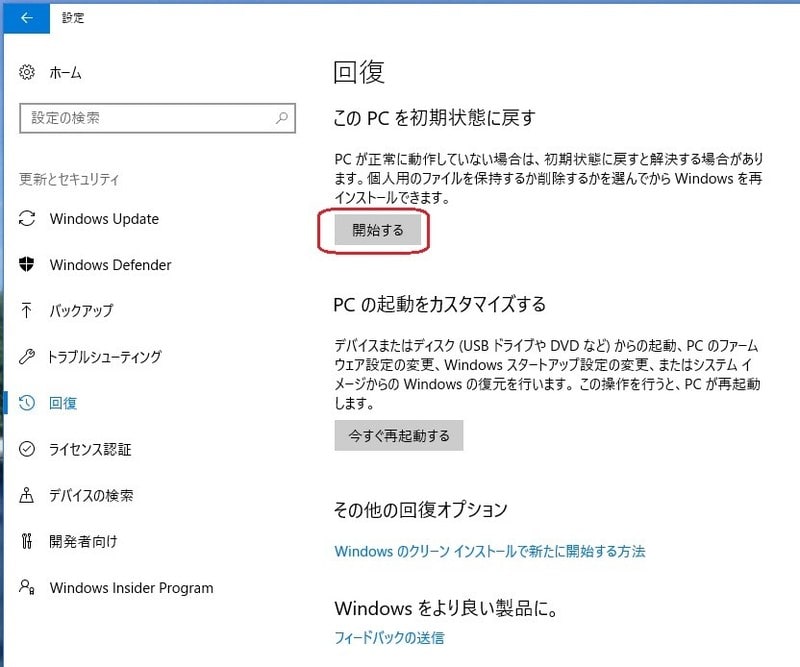Click the 開始する reset button
800x667 pixels.
coord(378,230)
